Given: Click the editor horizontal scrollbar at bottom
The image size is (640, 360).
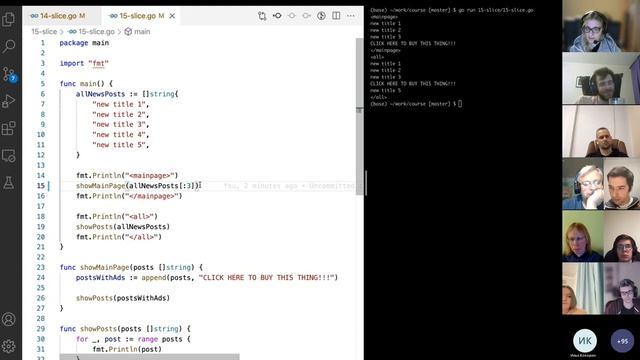Looking at the screenshot, I should click(x=149, y=357).
